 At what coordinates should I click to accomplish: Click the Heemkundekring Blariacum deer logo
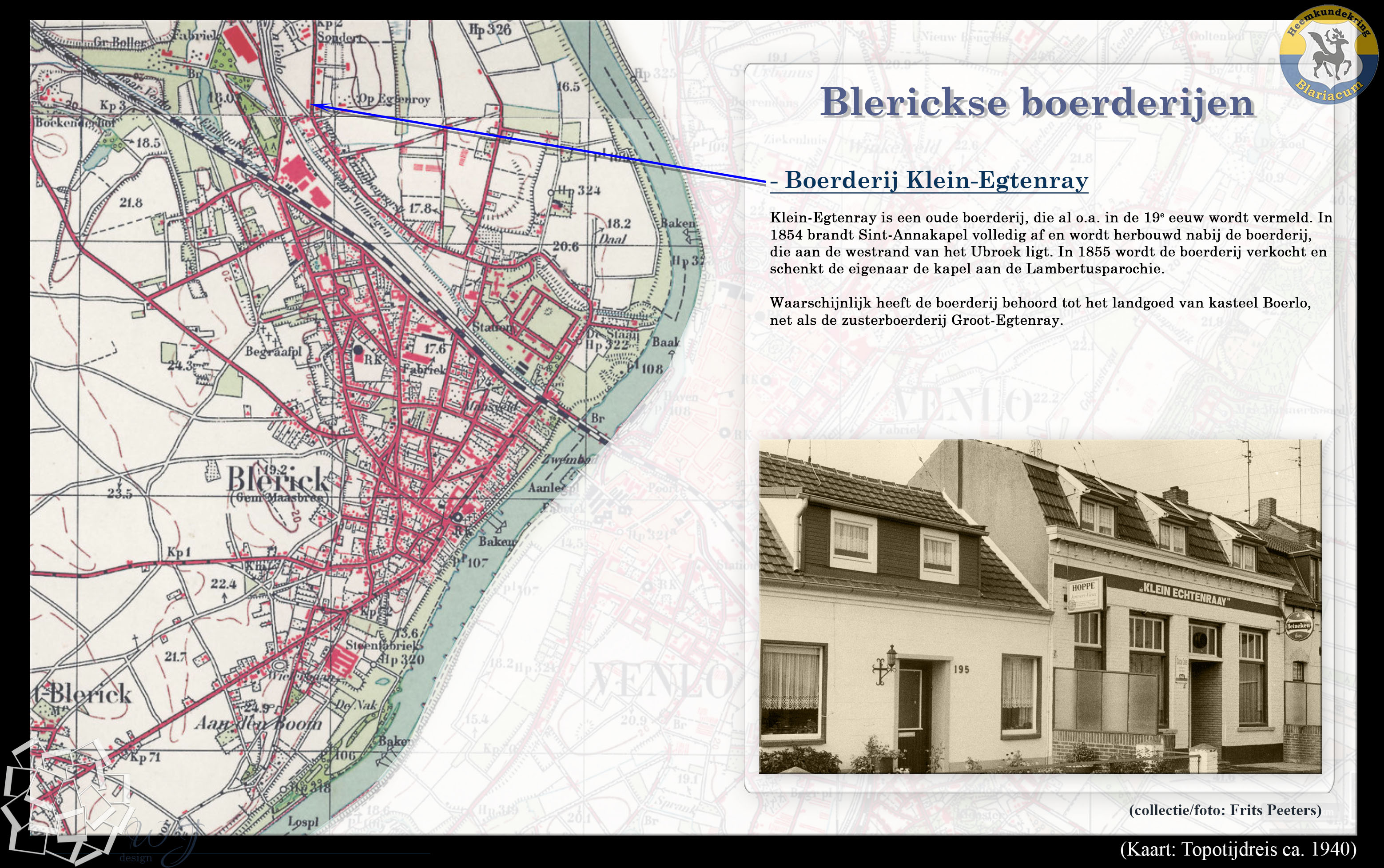1328,56
